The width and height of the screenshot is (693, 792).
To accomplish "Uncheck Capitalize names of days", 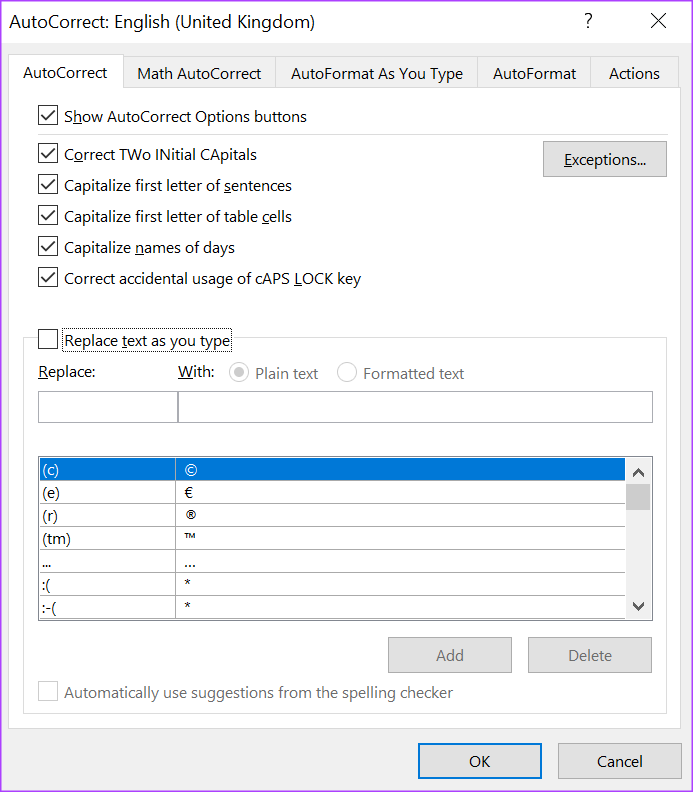I will click(48, 247).
